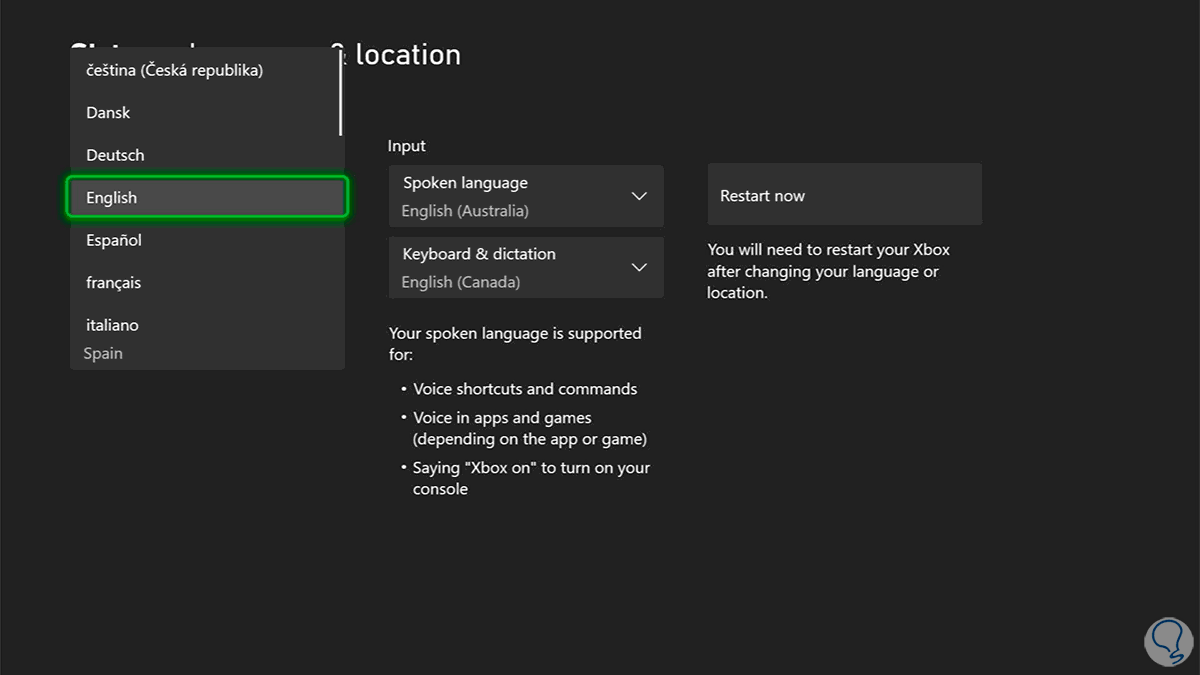Choose Español from the list

[x=115, y=240]
